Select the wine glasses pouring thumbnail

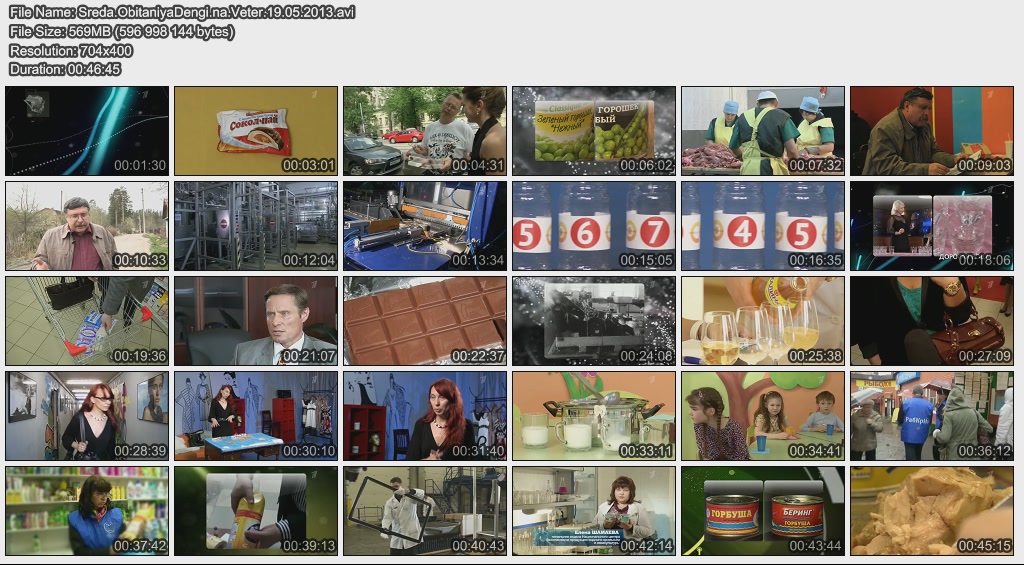click(763, 321)
